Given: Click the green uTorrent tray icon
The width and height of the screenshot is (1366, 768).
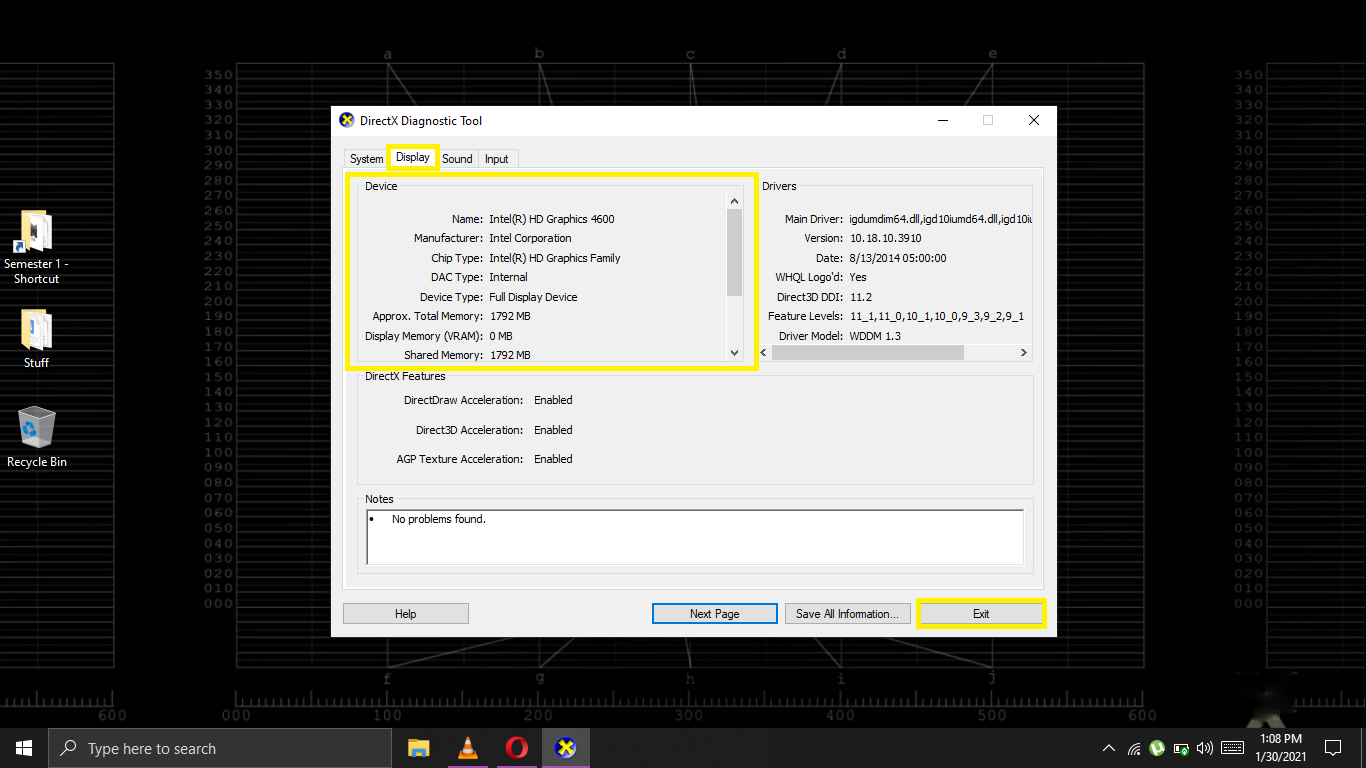Looking at the screenshot, I should pyautogui.click(x=1157, y=747).
